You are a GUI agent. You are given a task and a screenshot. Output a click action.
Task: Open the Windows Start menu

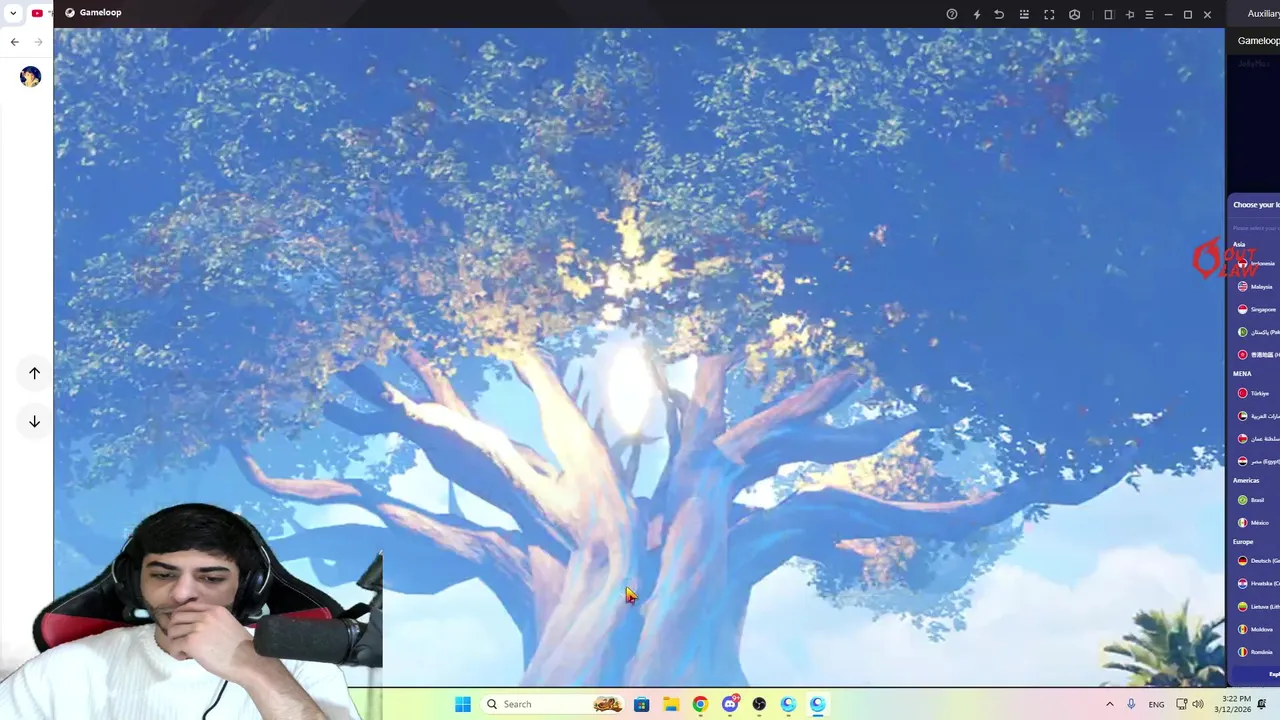point(463,704)
